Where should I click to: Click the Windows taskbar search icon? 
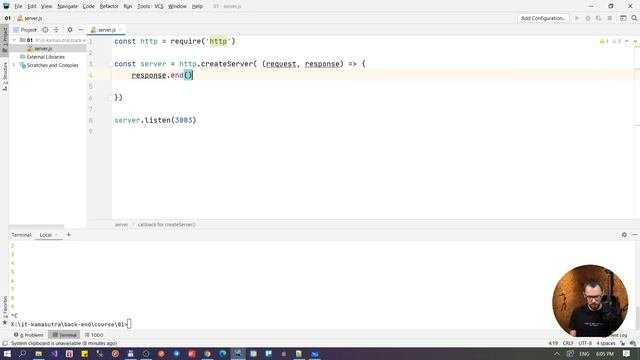(x=22, y=354)
